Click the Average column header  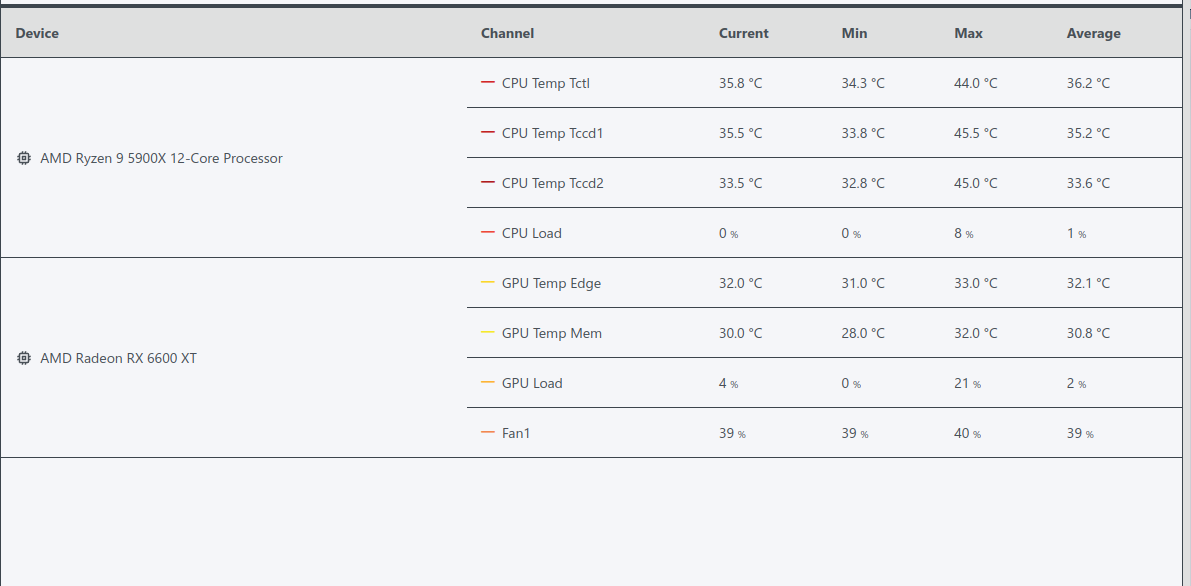[1094, 33]
